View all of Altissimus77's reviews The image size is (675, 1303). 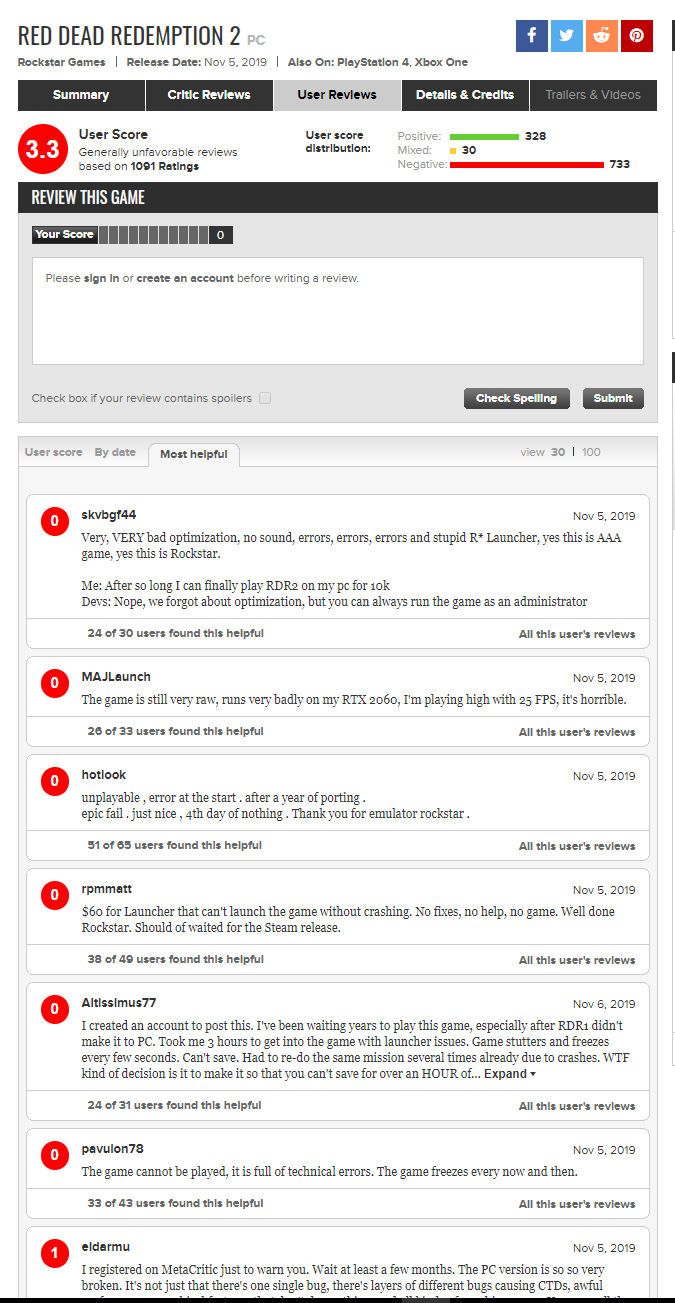pos(576,1106)
